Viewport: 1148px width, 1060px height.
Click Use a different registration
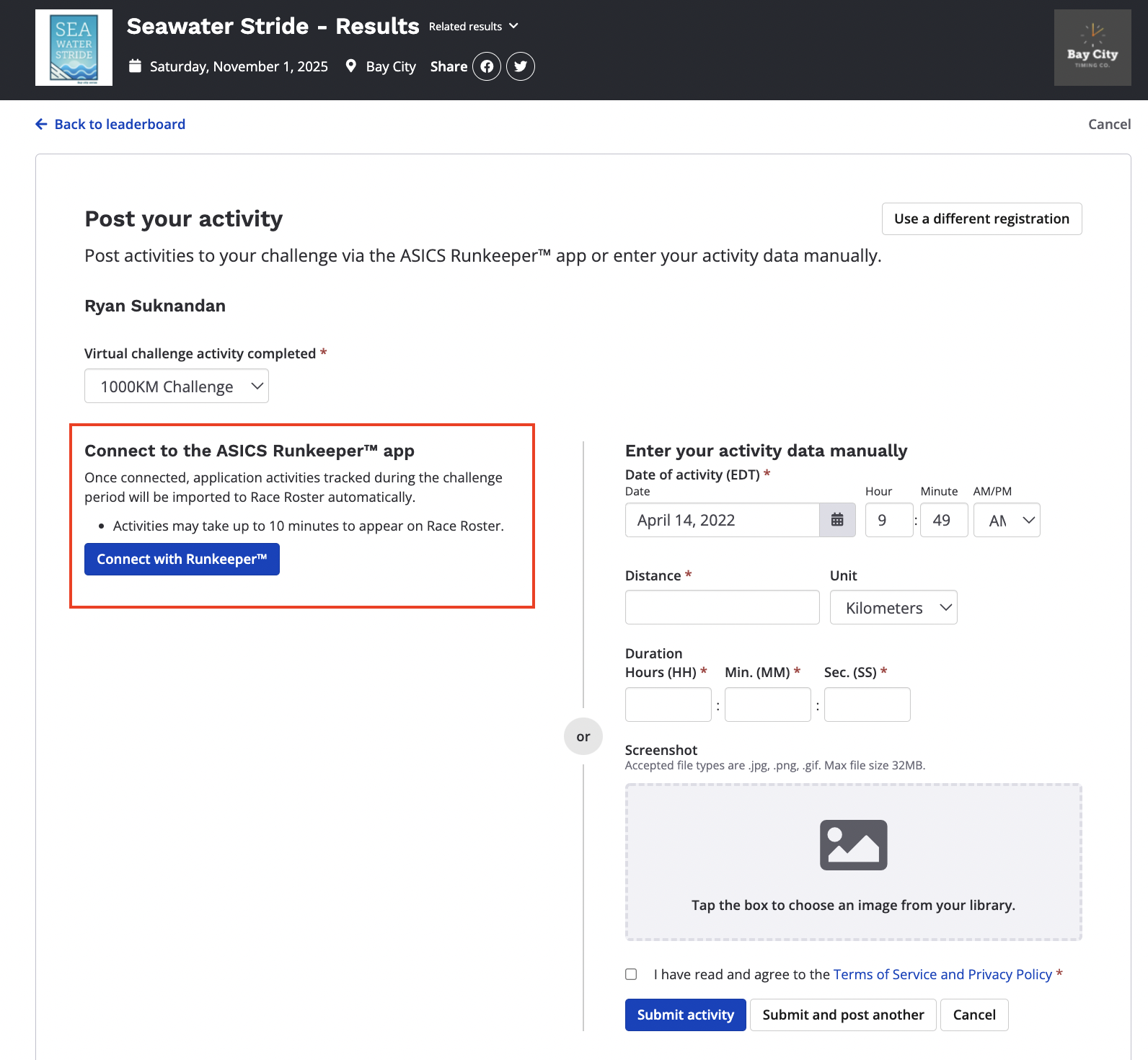click(981, 218)
